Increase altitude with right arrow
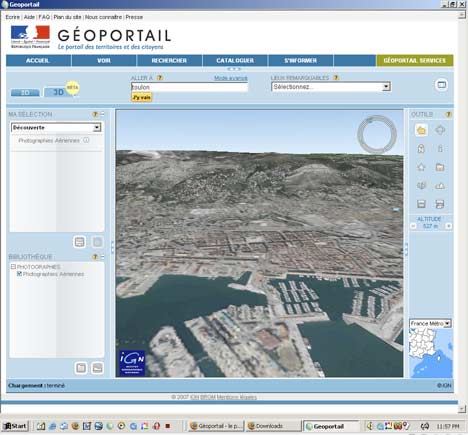Viewport: 468px width, 435px height. [449, 226]
